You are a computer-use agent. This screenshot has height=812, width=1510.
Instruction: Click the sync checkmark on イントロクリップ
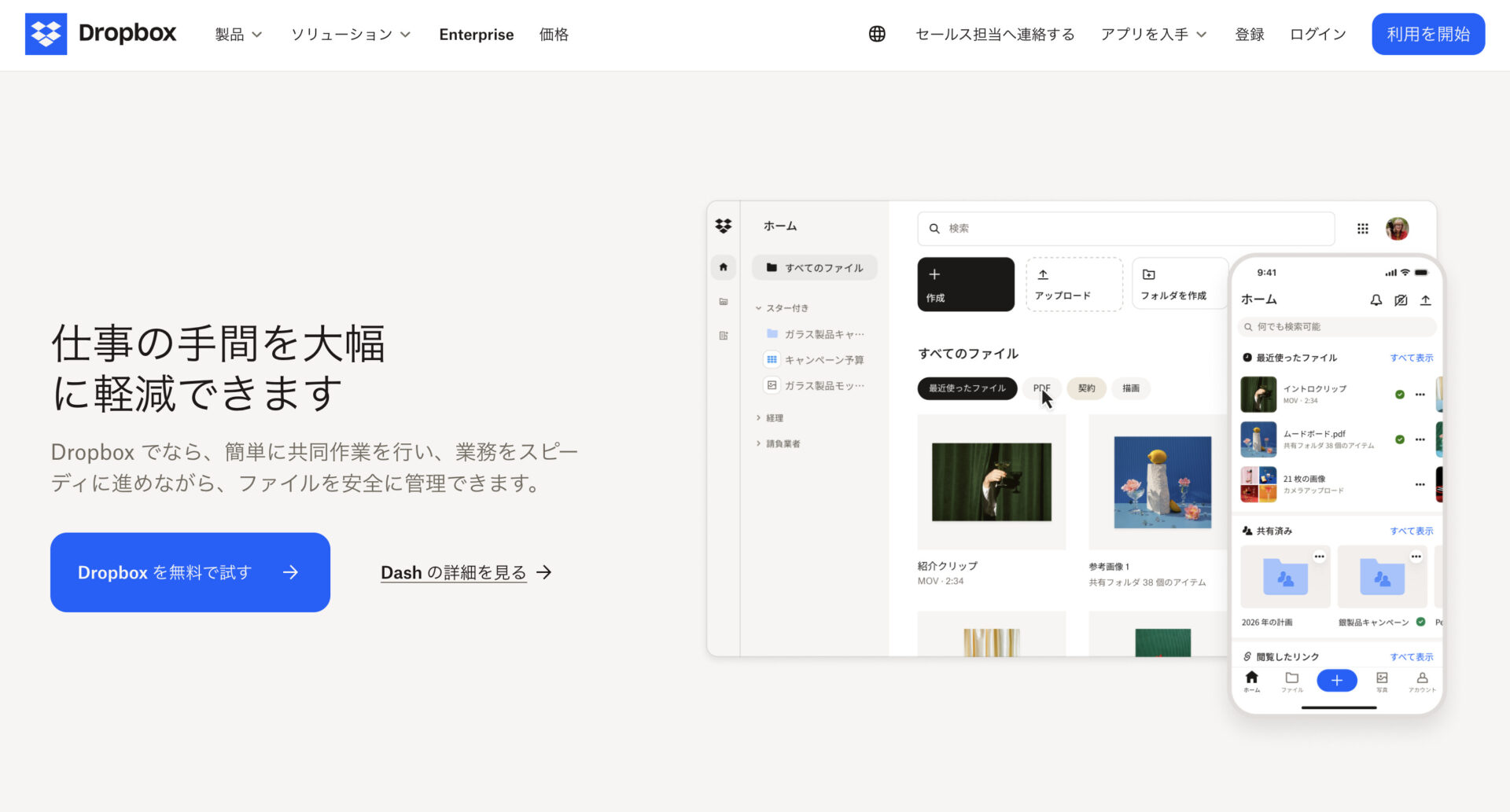[x=1400, y=395]
